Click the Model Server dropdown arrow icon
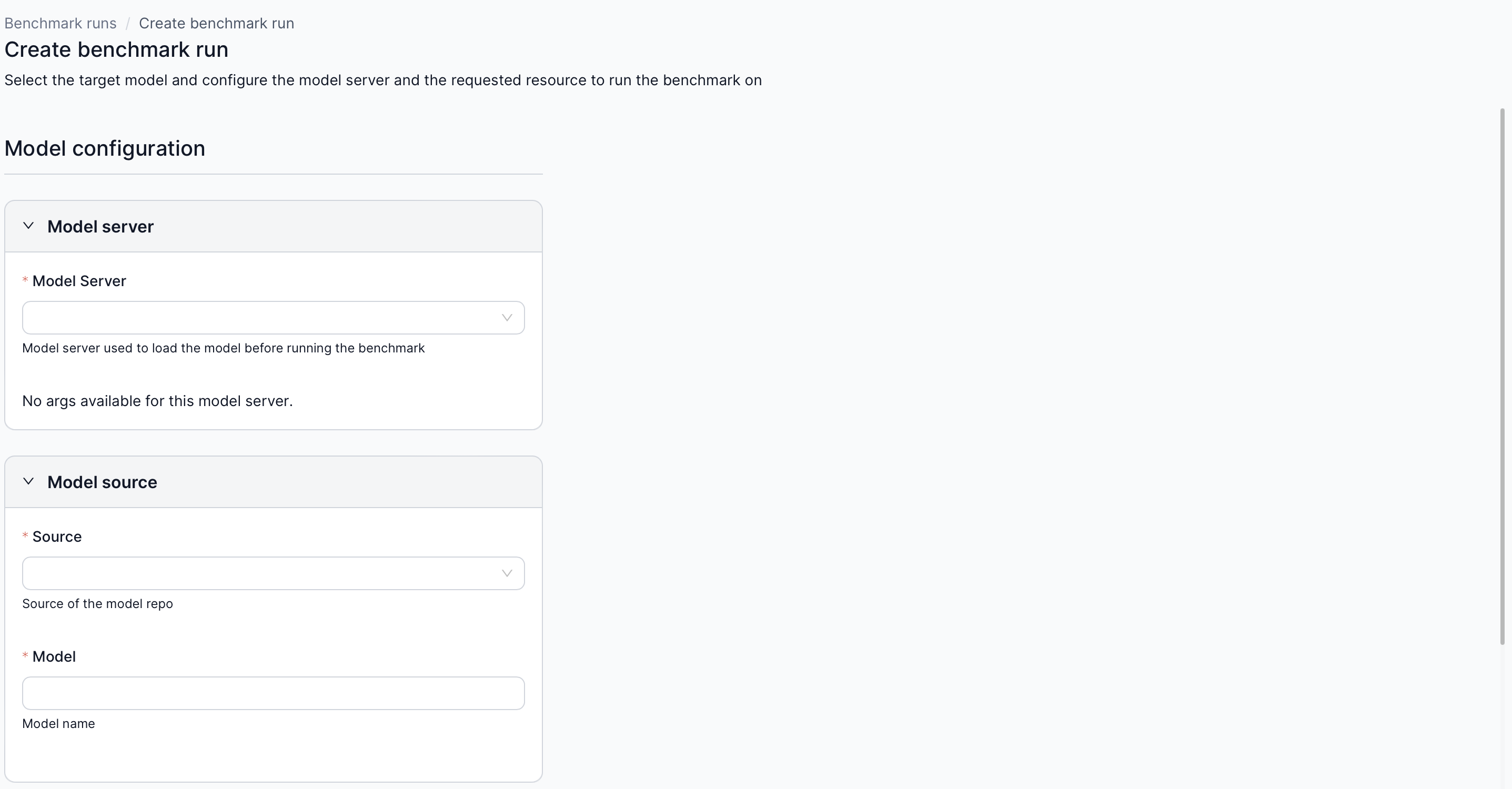This screenshot has height=789, width=1512. pyautogui.click(x=507, y=318)
